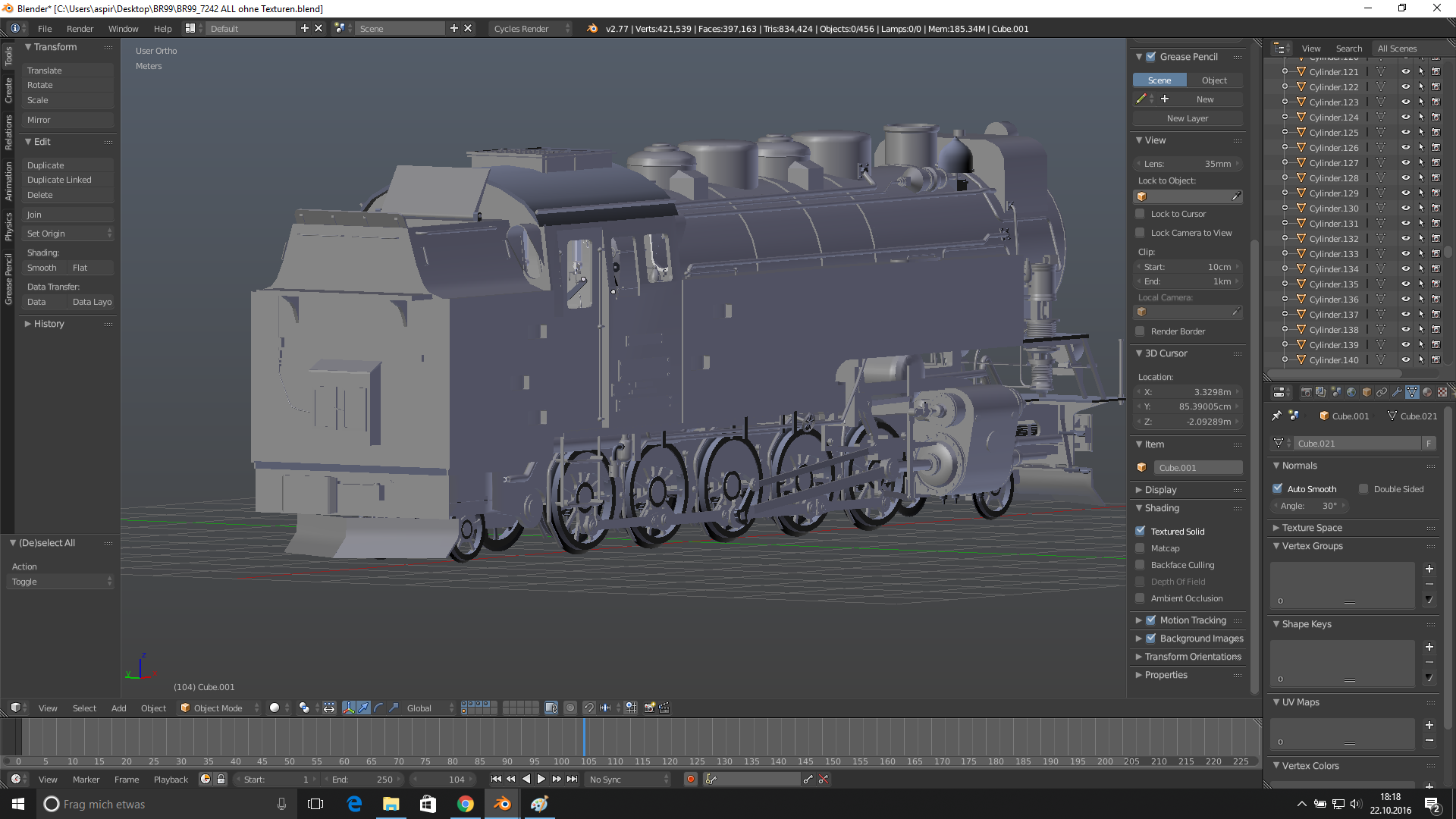Open the Render Layers properties tab
Image resolution: width=1456 pixels, height=819 pixels.
pos(1321,392)
